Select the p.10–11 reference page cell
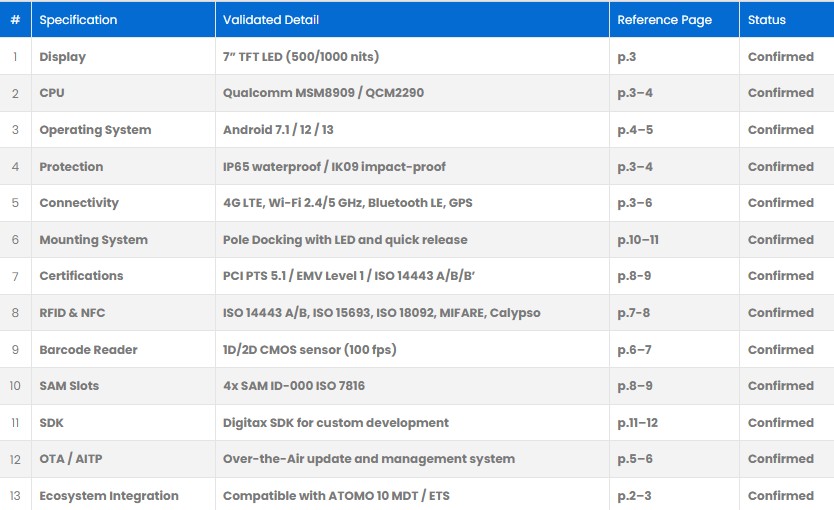Image resolution: width=834 pixels, height=510 pixels. (638, 240)
